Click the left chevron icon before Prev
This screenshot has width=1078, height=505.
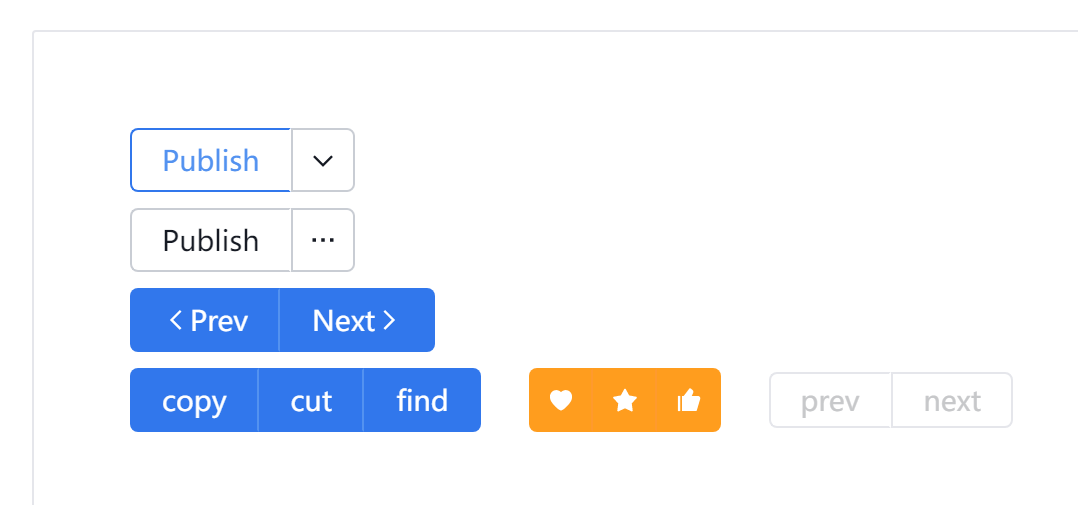click(x=175, y=319)
